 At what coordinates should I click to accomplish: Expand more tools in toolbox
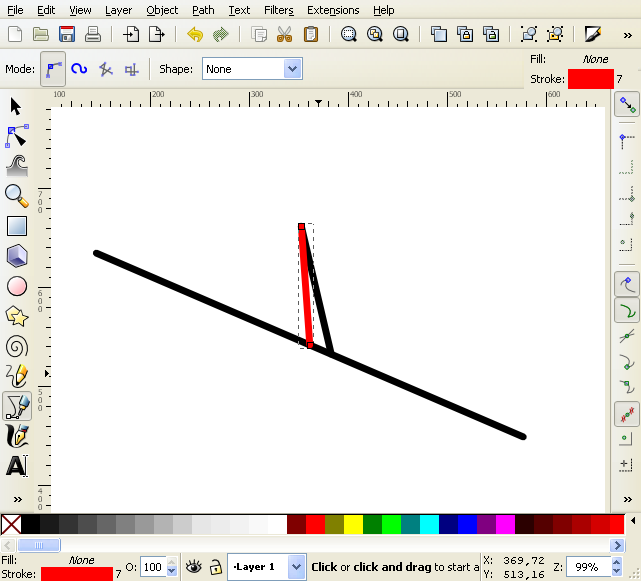18,499
